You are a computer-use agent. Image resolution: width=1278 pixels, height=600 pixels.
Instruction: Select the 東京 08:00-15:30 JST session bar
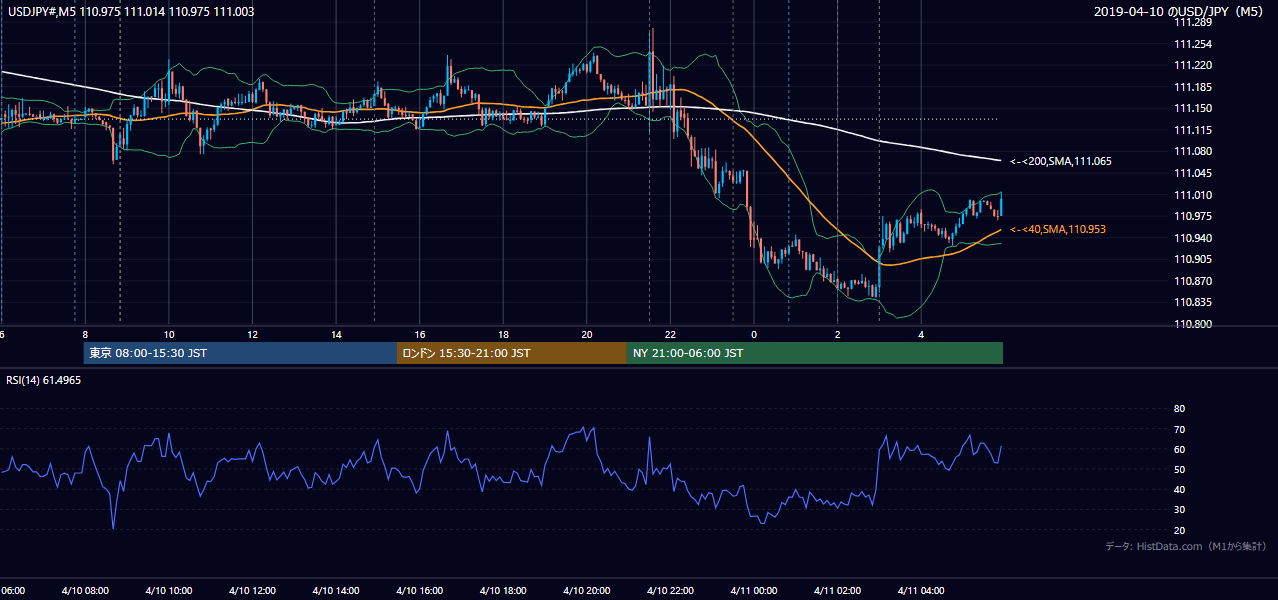tap(240, 353)
